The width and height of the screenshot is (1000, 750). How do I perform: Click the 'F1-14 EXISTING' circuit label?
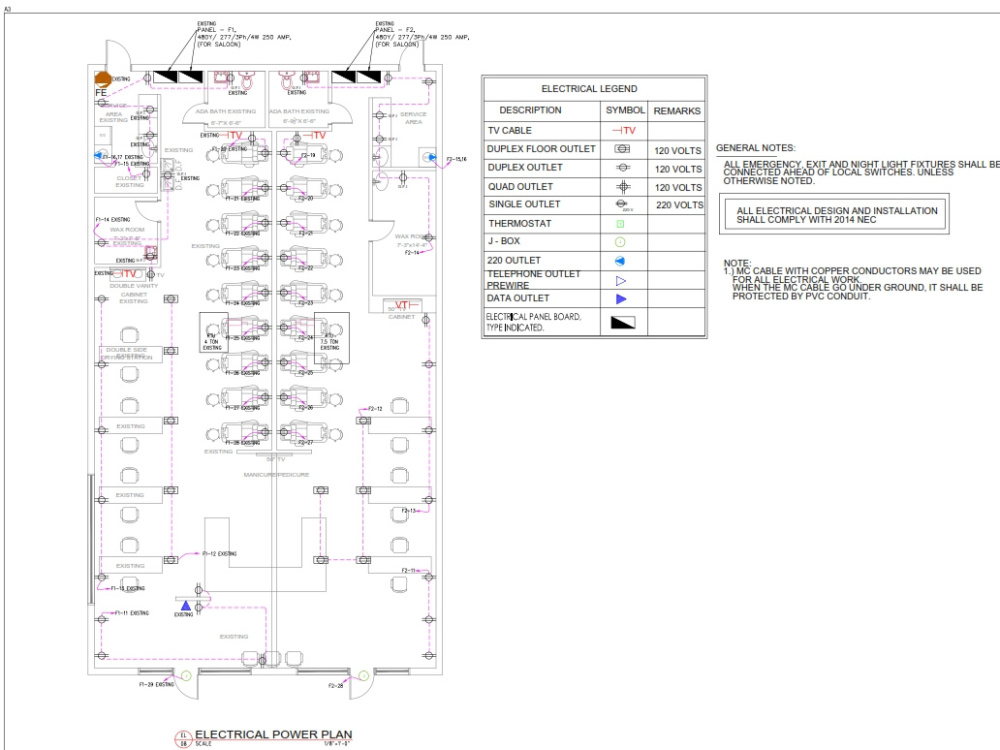tap(113, 219)
